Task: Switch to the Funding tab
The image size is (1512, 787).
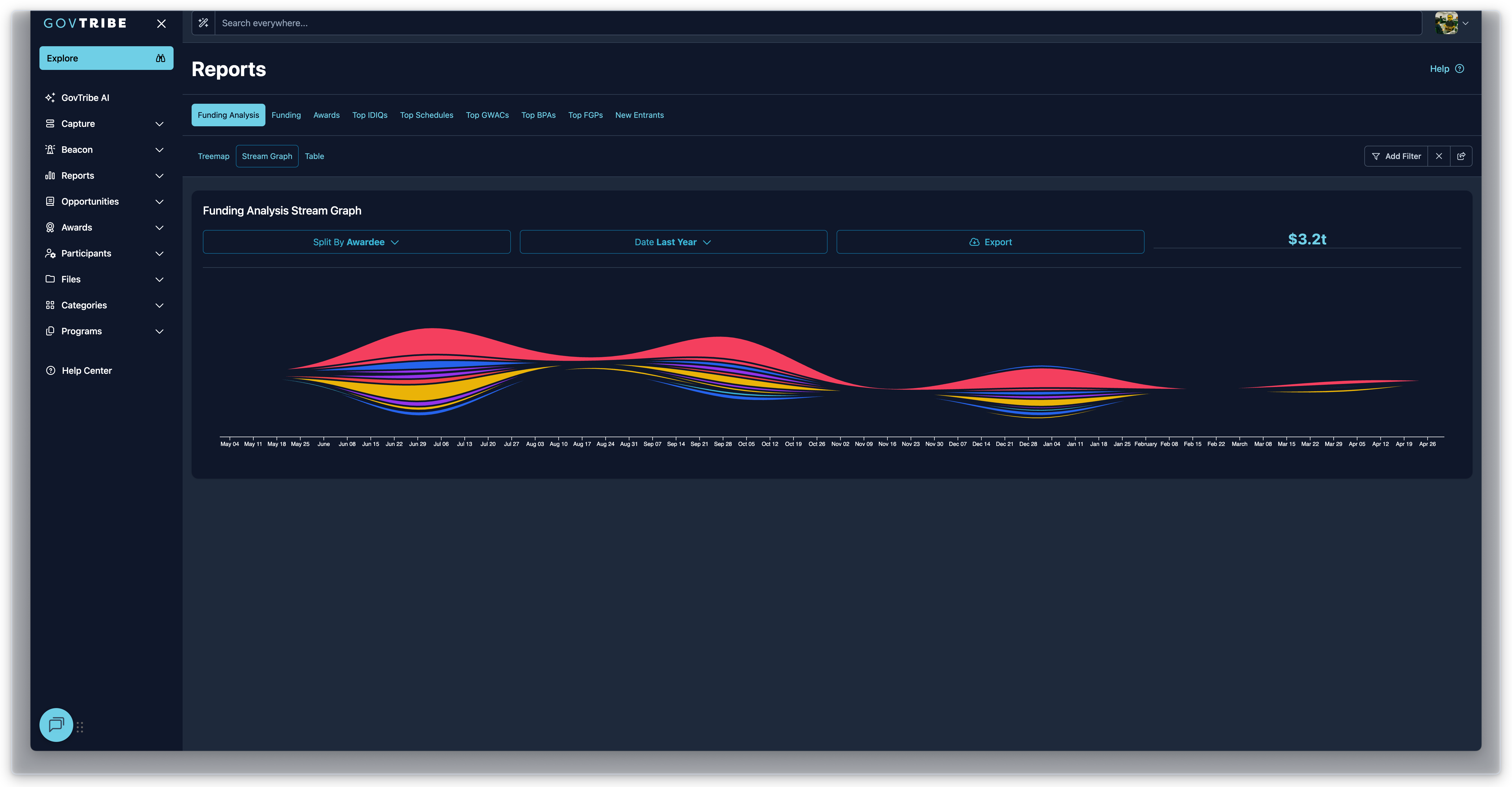Action: point(286,115)
